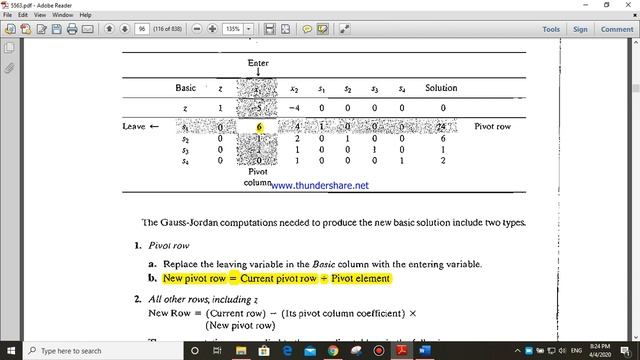The height and width of the screenshot is (360, 640).
Task: Send file by email envelope icon
Action: click(88, 29)
